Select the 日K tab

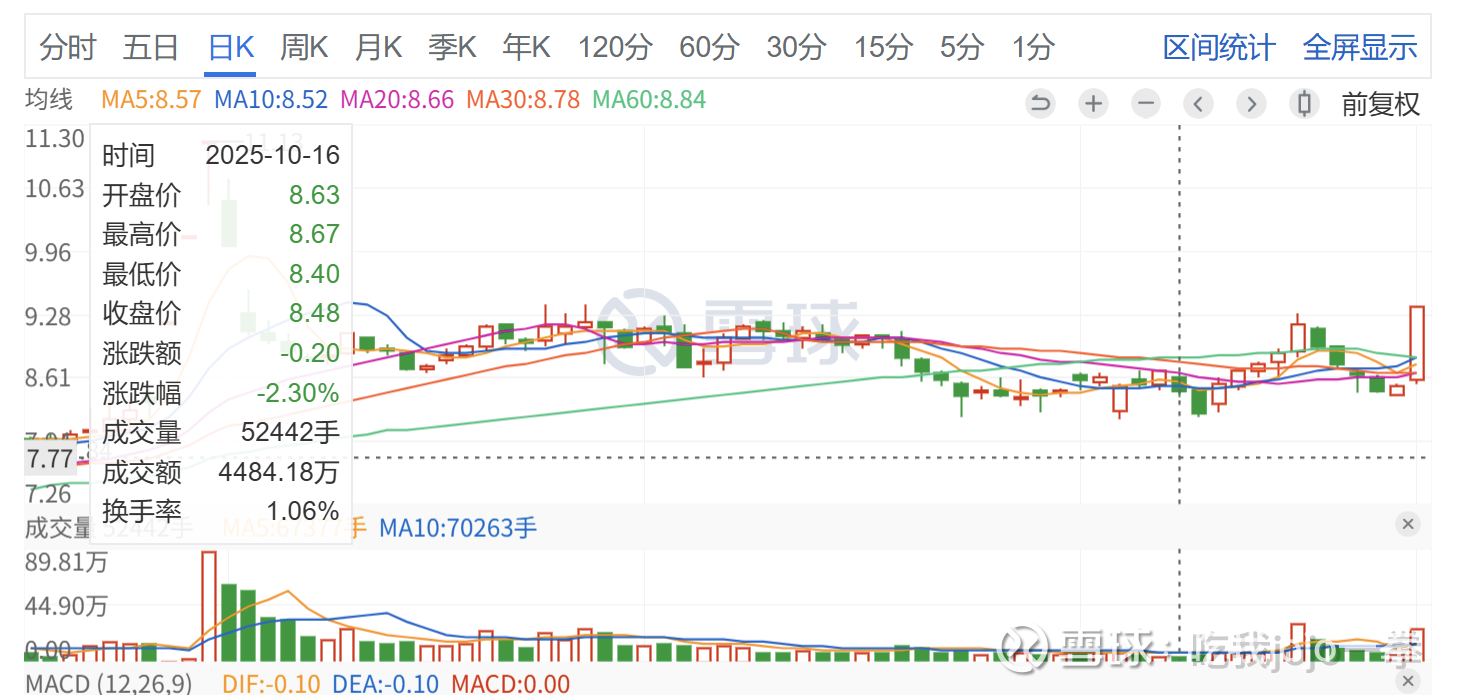[x=231, y=47]
